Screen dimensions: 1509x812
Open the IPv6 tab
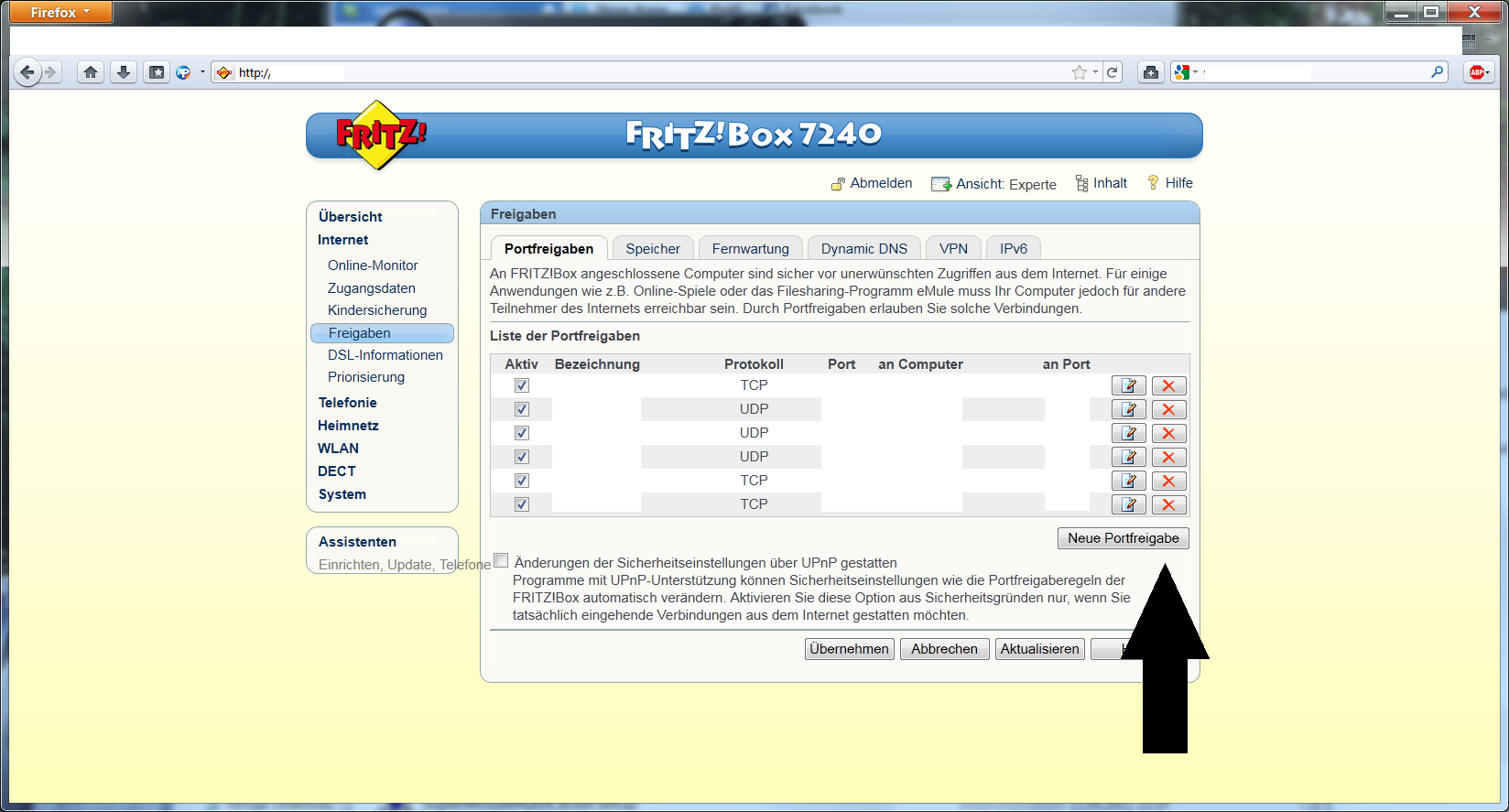(1014, 249)
